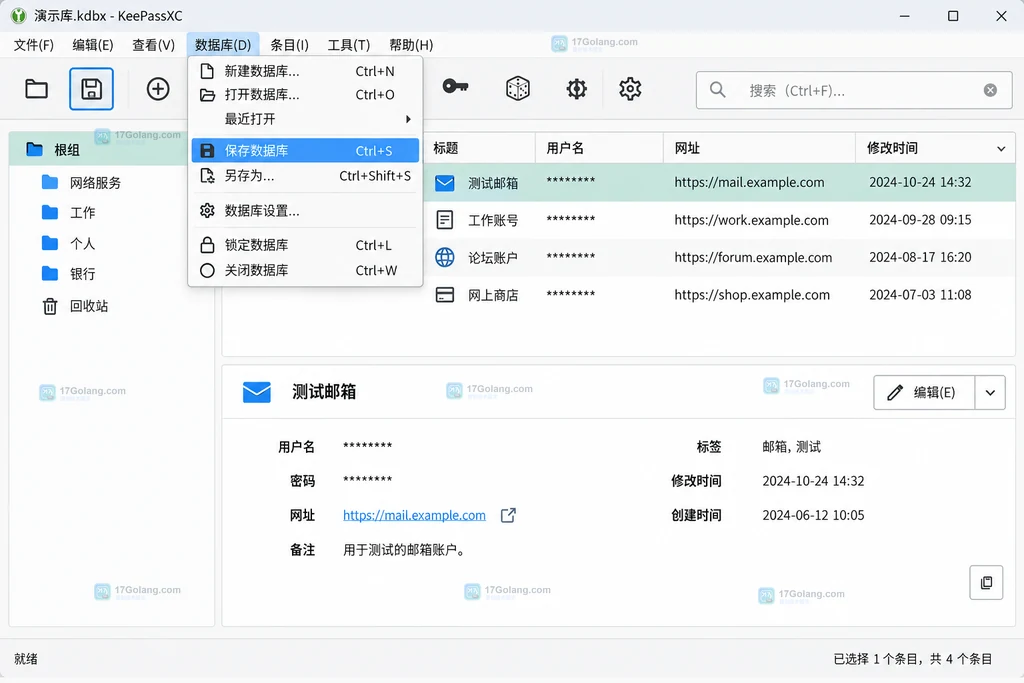Click the envelope icon of 测试邮箱 row

pos(445,183)
